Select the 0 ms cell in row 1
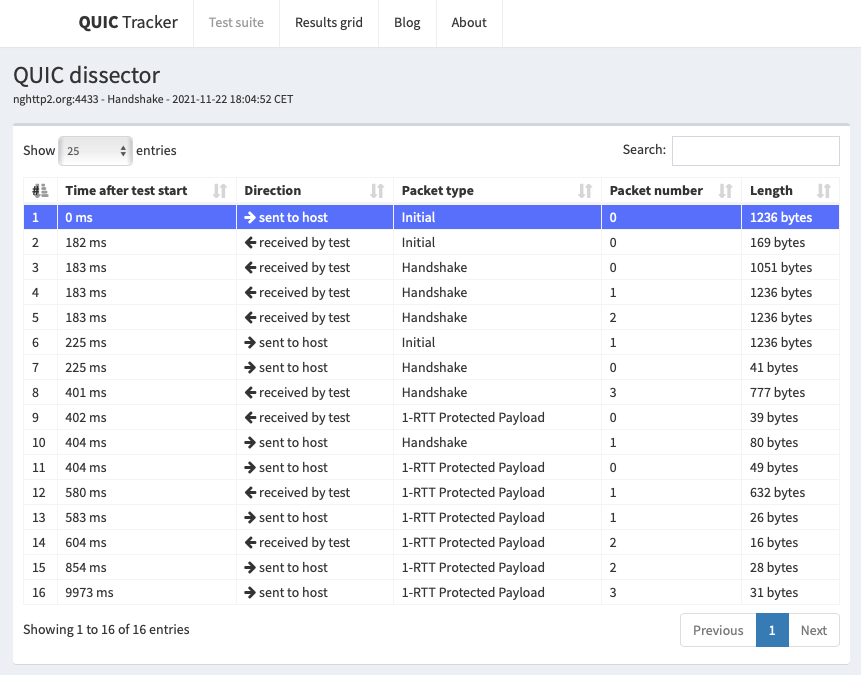 tap(147, 217)
